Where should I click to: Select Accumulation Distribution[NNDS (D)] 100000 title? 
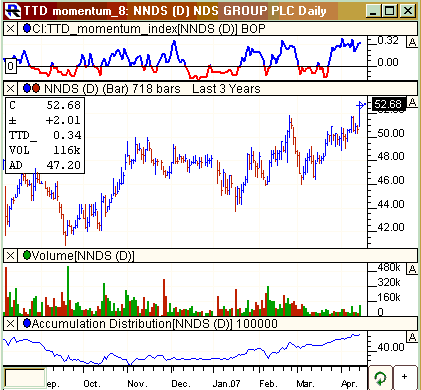pyautogui.click(x=154, y=324)
